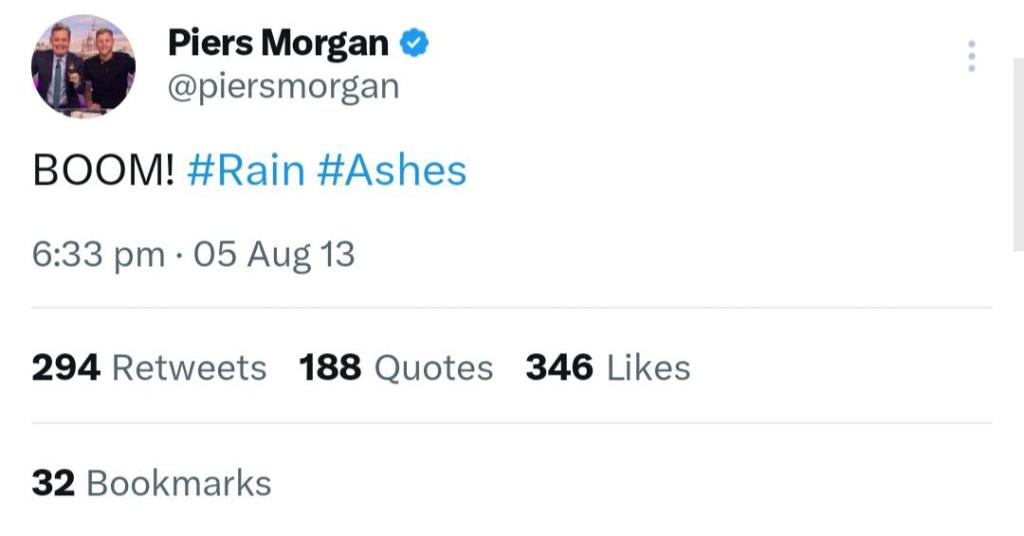Click the 6:33 pm timestamp
The width and height of the screenshot is (1024, 536).
(98, 255)
